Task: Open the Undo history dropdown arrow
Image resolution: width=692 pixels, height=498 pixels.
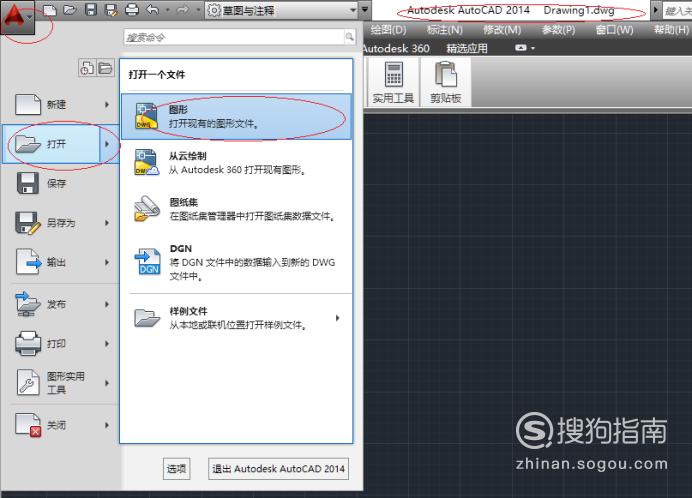Action: click(x=167, y=10)
